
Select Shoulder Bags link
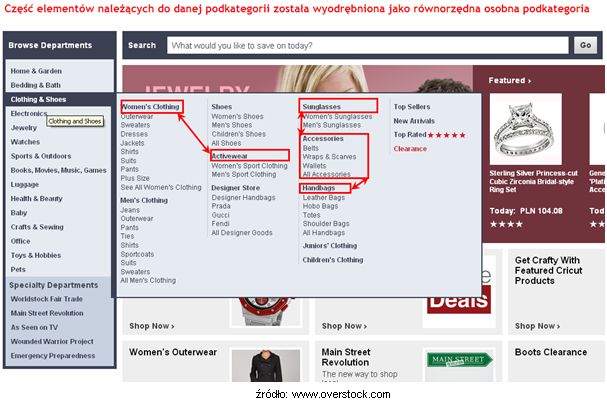[326, 224]
